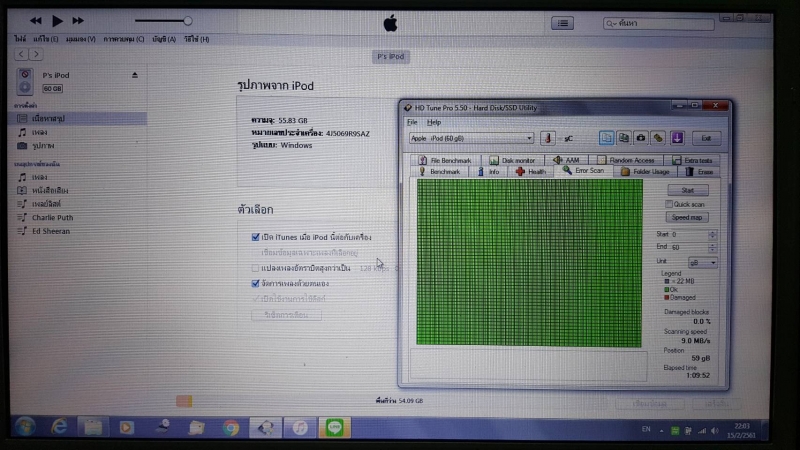Click the temperature thermometer icon in HD Tune
The width and height of the screenshot is (800, 450).
click(548, 138)
